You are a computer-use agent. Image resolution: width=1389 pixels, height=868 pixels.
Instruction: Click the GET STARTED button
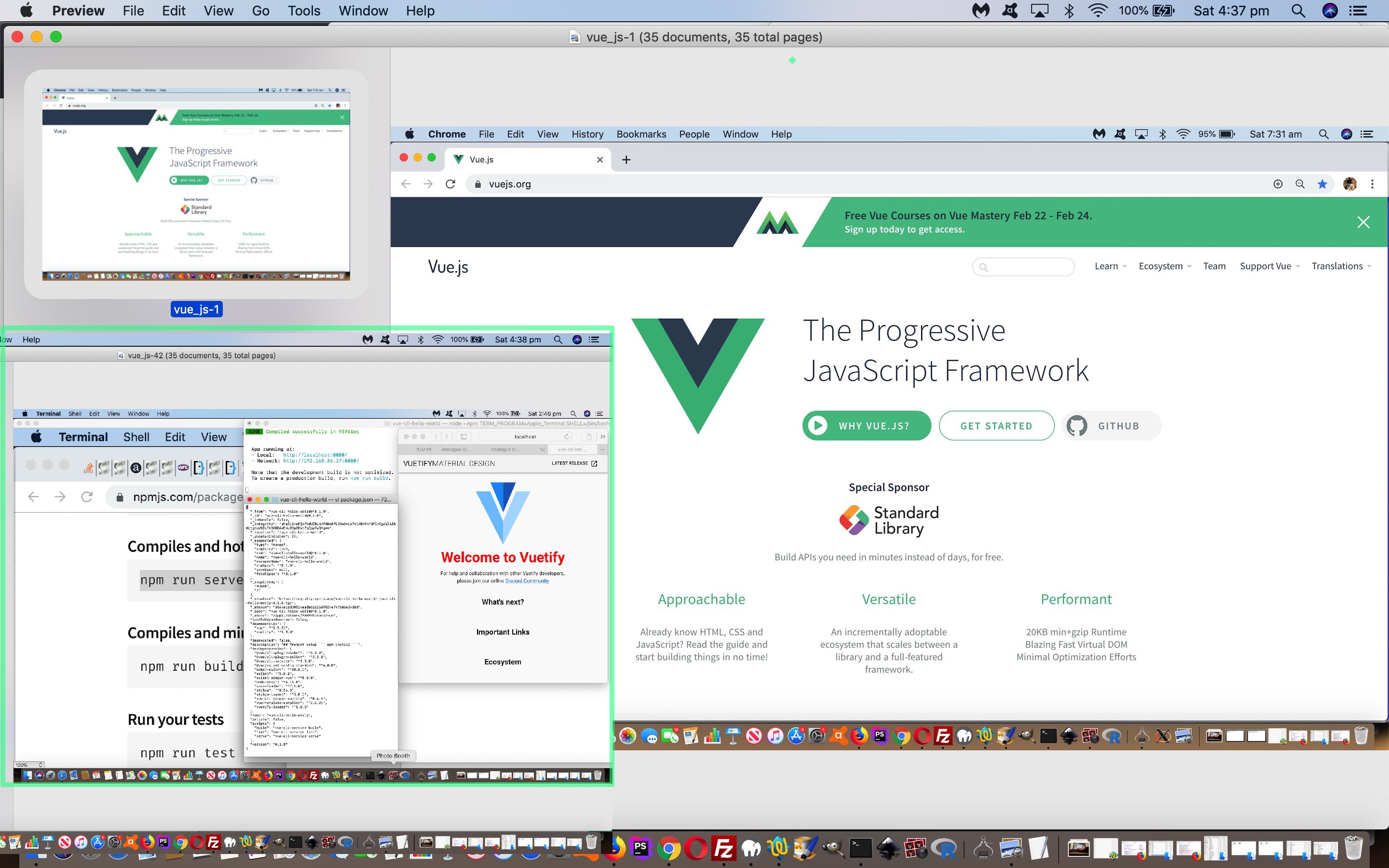(996, 425)
